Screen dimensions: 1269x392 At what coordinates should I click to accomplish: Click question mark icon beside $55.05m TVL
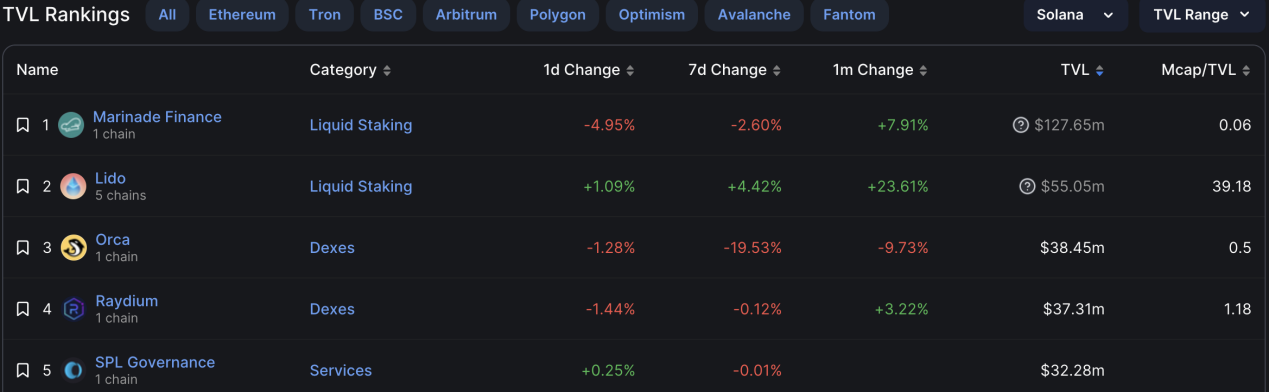pyautogui.click(x=1027, y=186)
